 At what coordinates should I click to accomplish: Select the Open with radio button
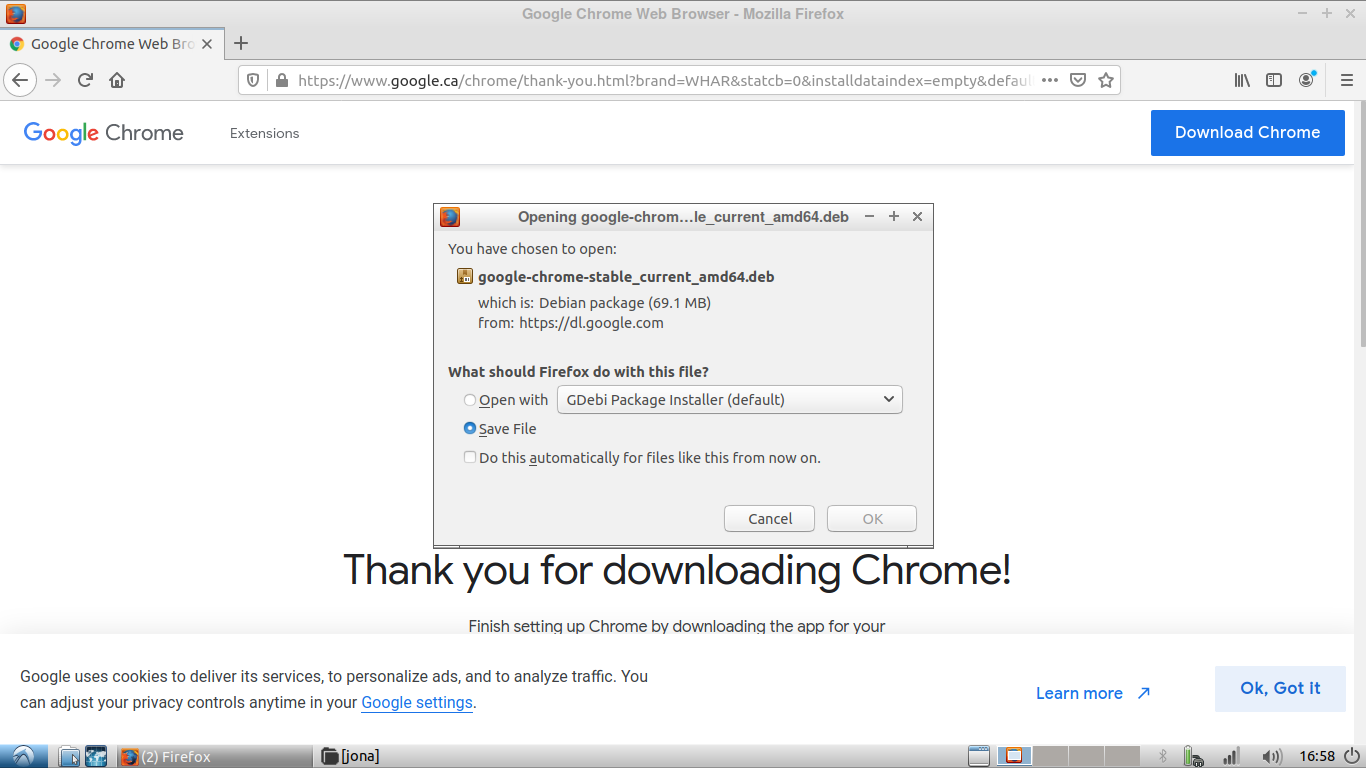[470, 400]
